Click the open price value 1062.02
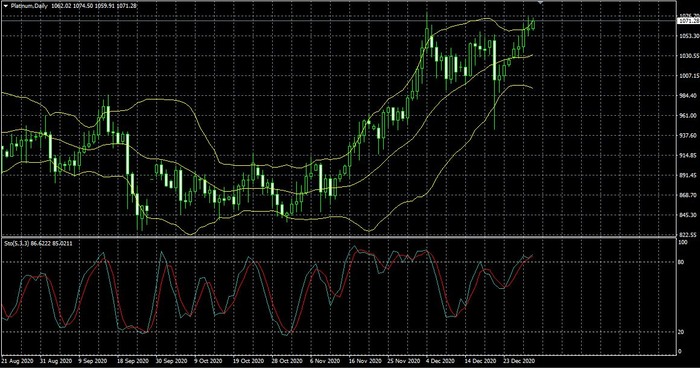 tap(60, 6)
